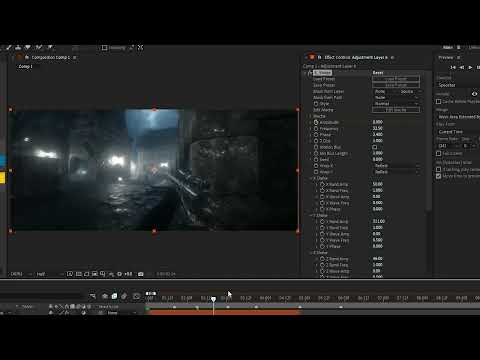This screenshot has width=480, height=360.
Task: Open Wrap Y Reflect dropdown
Action: click(396, 172)
